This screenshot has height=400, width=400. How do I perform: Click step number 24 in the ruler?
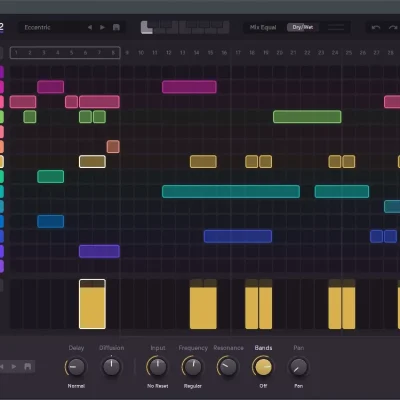[335, 53]
